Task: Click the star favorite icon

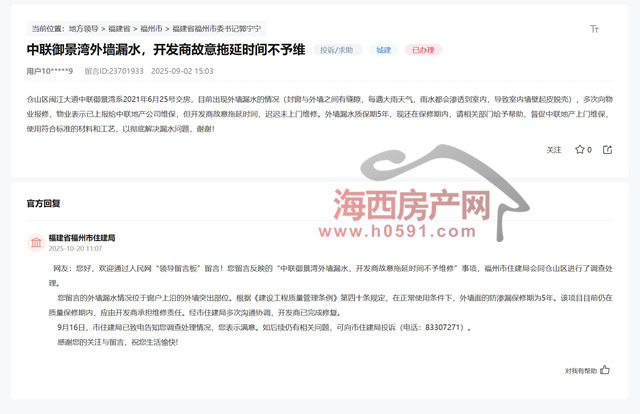Action: [579, 150]
